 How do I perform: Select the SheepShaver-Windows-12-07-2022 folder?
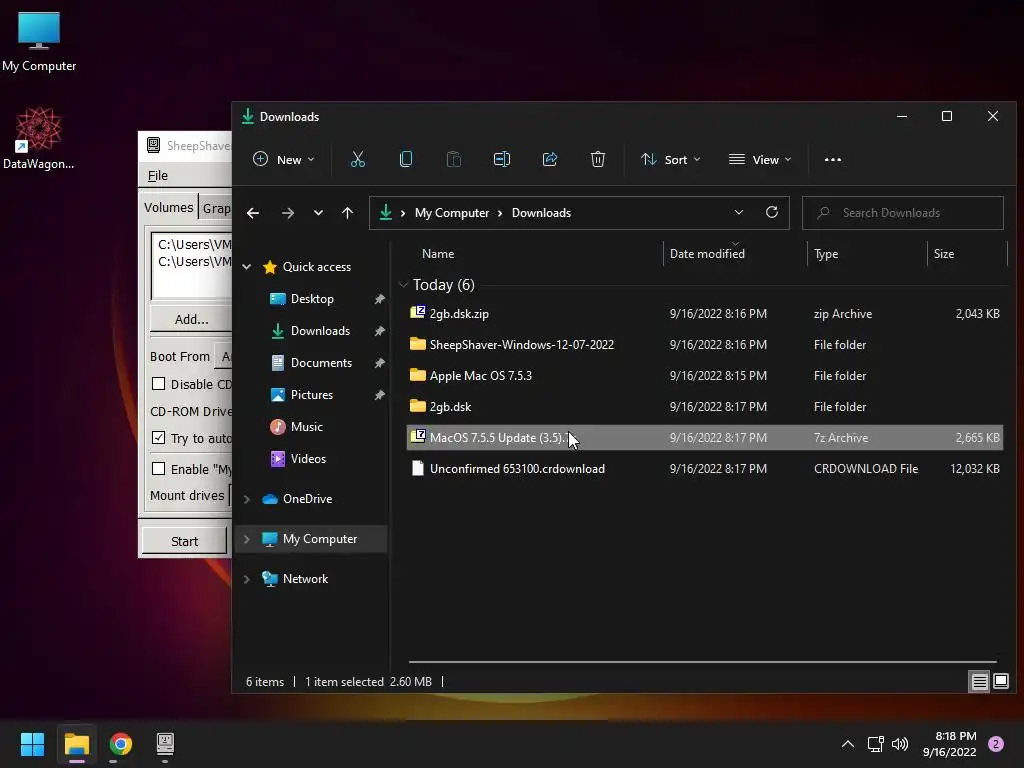pos(705,344)
